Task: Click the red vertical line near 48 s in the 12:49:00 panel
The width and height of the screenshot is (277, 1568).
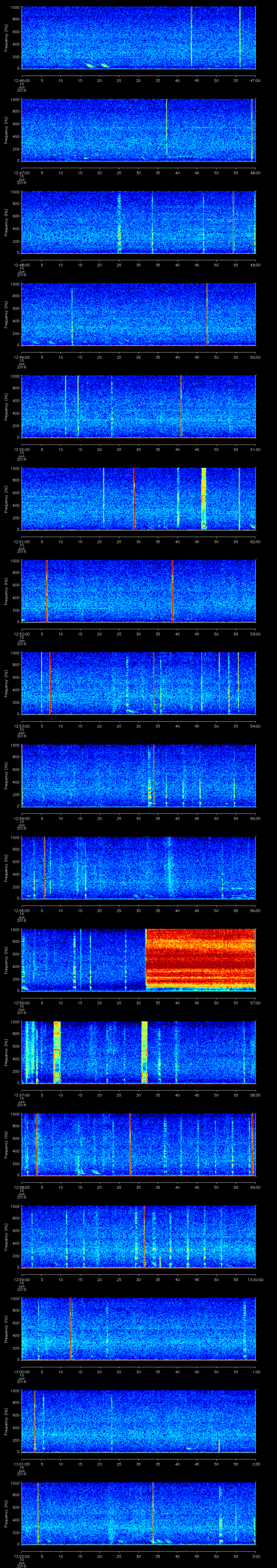Action: (x=207, y=314)
